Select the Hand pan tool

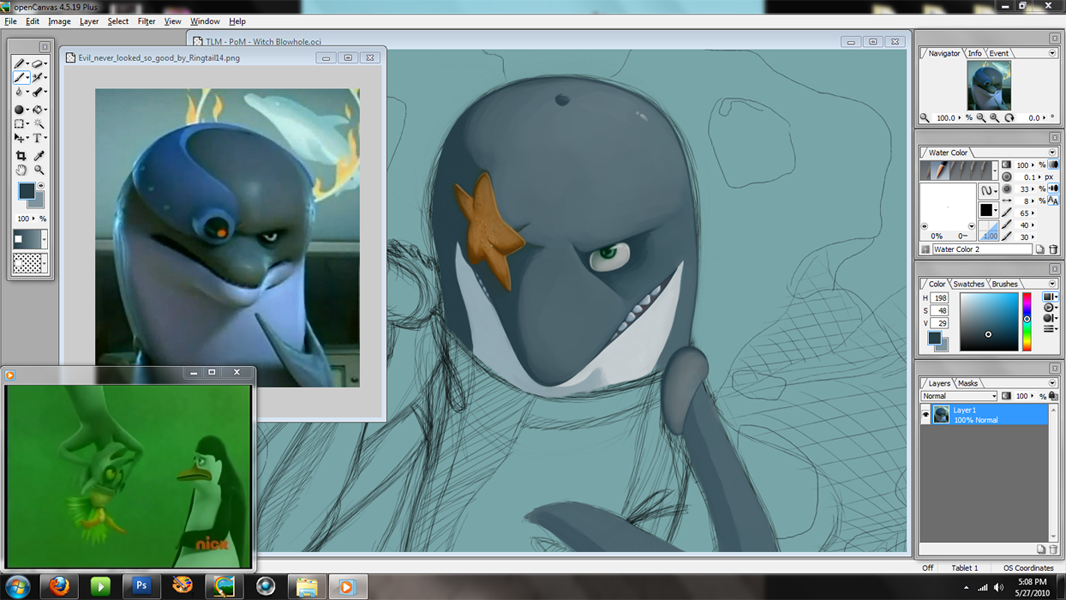click(20, 170)
